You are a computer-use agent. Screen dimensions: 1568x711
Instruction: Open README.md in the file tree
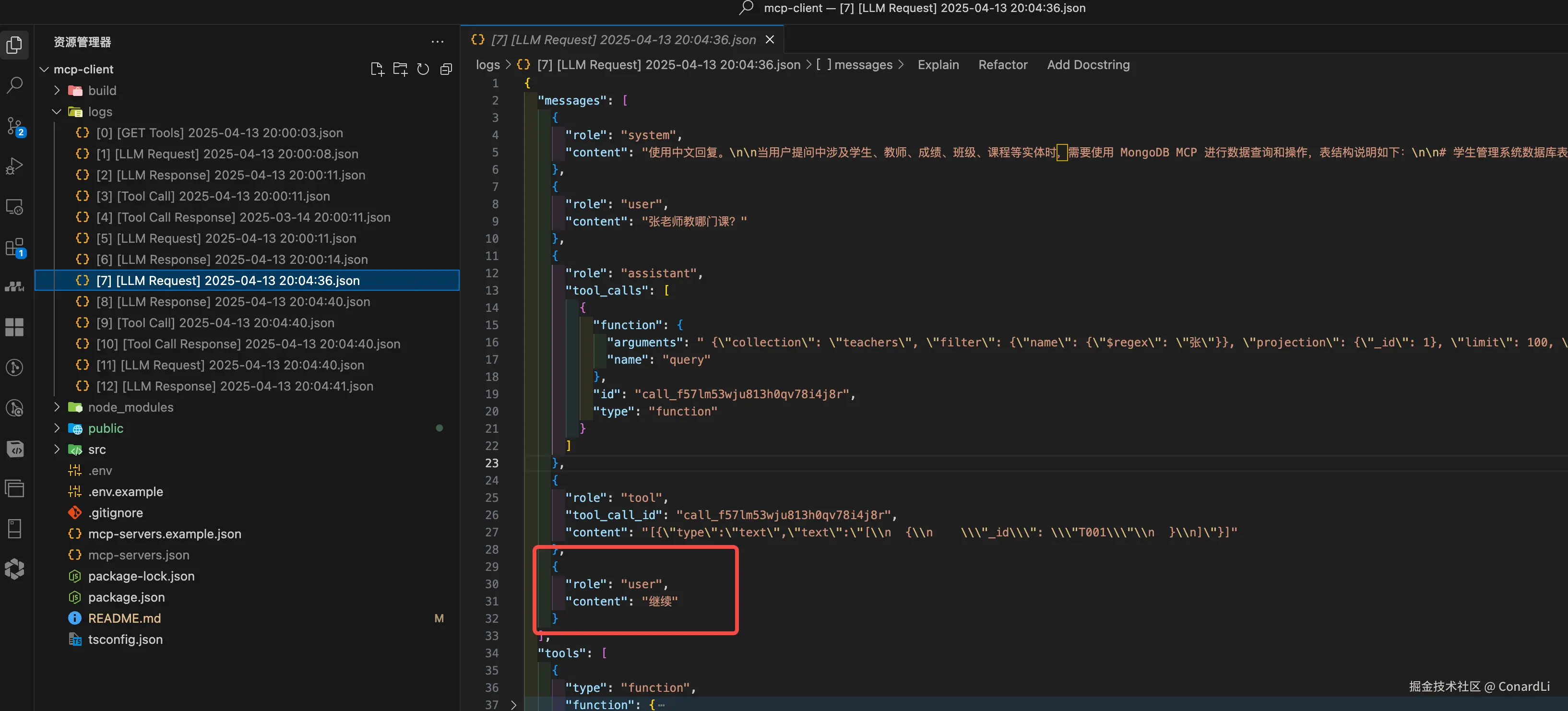[x=124, y=618]
